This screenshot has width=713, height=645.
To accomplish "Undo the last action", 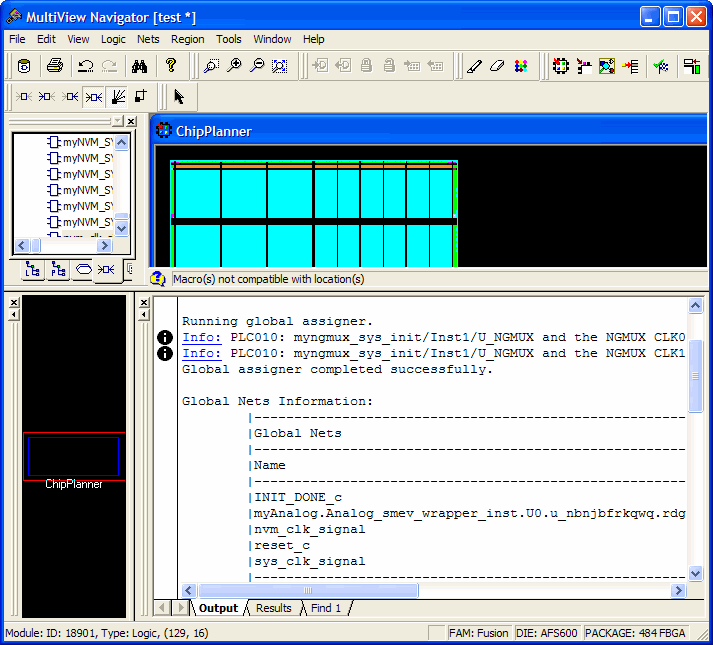I will pyautogui.click(x=85, y=66).
